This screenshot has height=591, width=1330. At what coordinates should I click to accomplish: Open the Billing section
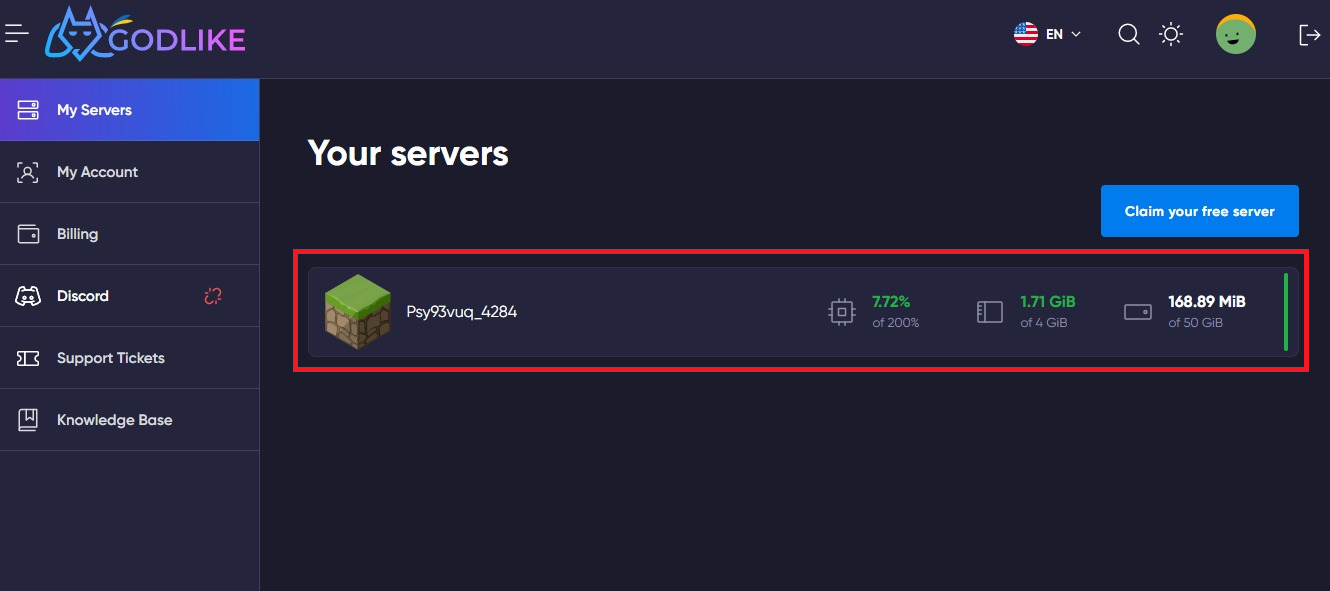coord(130,234)
